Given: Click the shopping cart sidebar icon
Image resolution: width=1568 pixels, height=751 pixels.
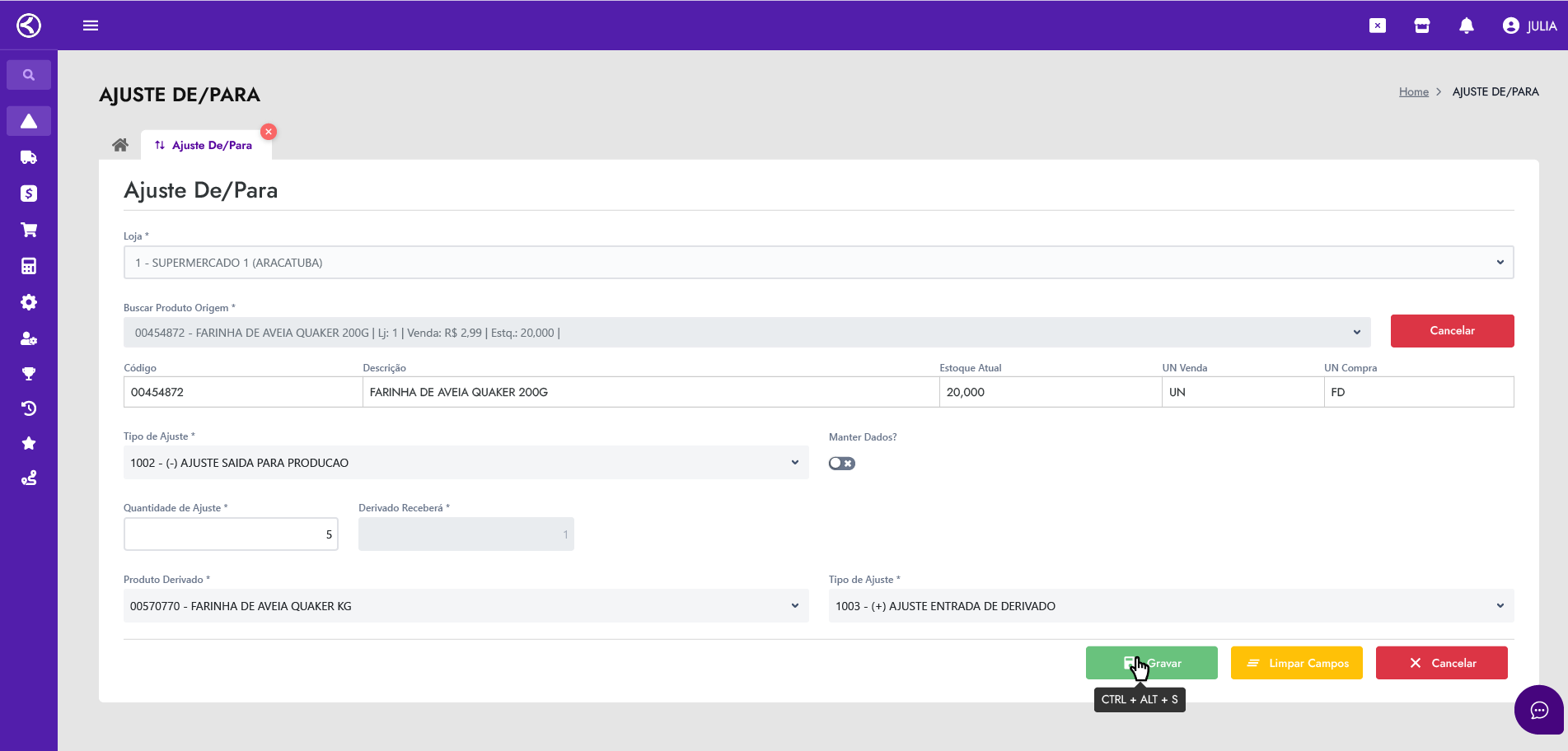Looking at the screenshot, I should (x=29, y=230).
